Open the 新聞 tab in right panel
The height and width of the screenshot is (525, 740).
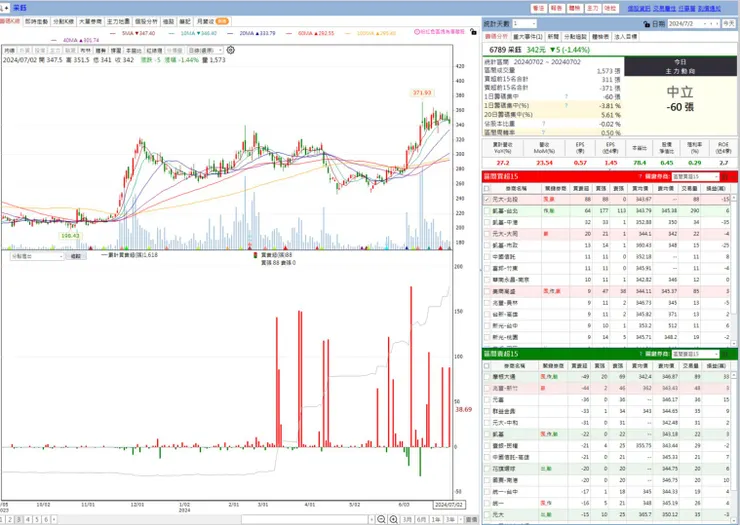553,37
